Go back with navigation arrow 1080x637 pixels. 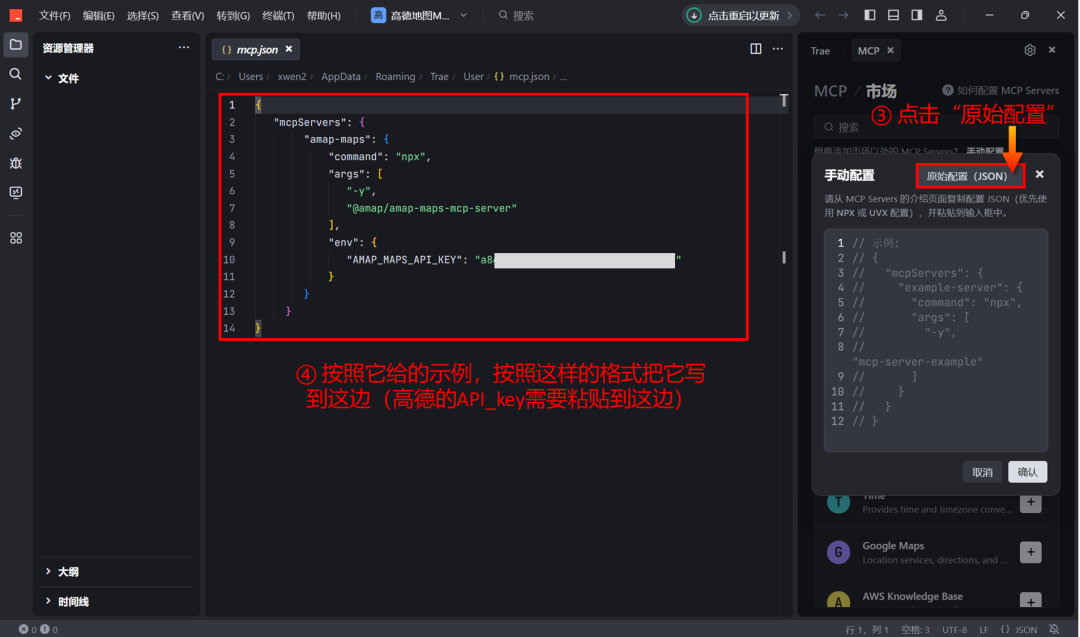click(820, 15)
